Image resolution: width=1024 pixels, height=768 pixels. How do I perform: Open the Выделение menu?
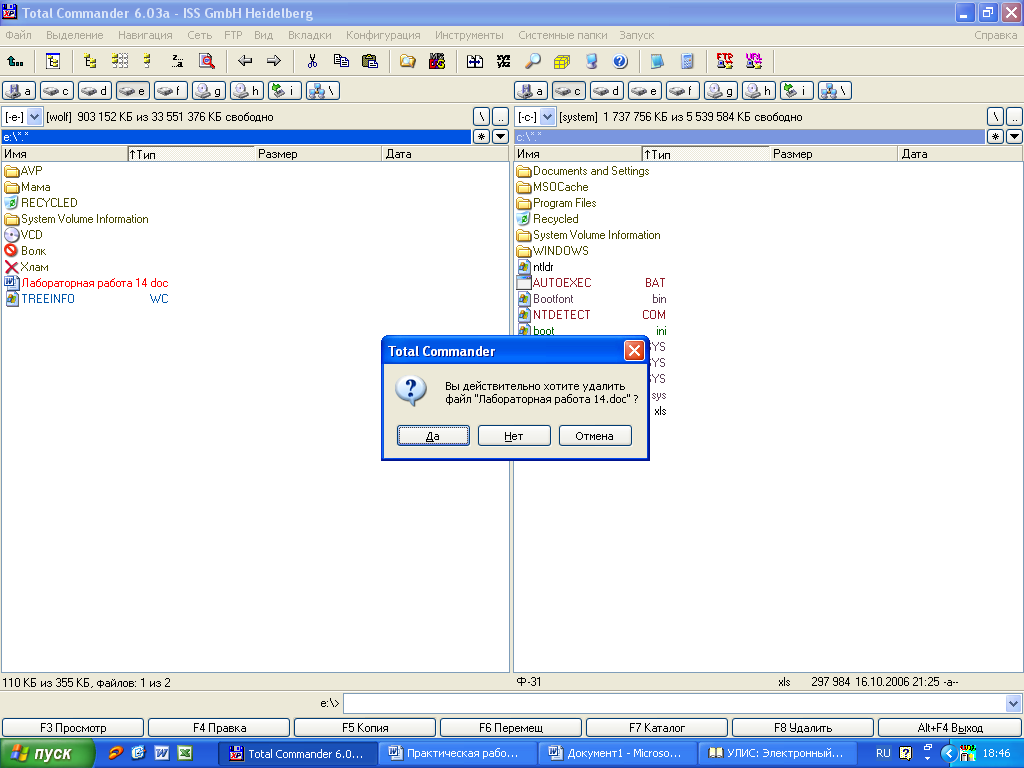(x=74, y=35)
